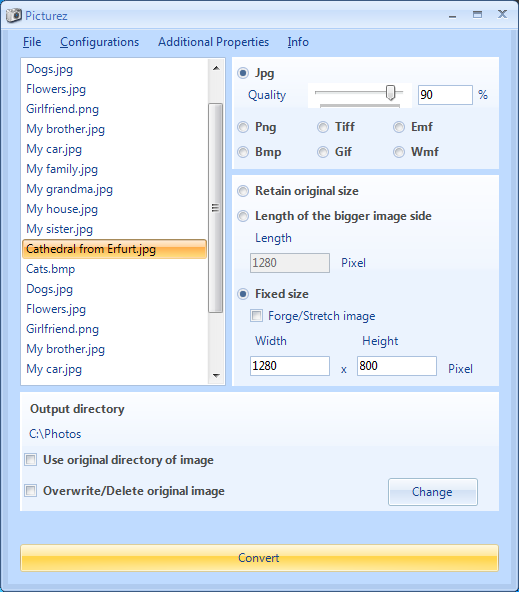
Task: Open the Info menu
Action: click(x=298, y=42)
